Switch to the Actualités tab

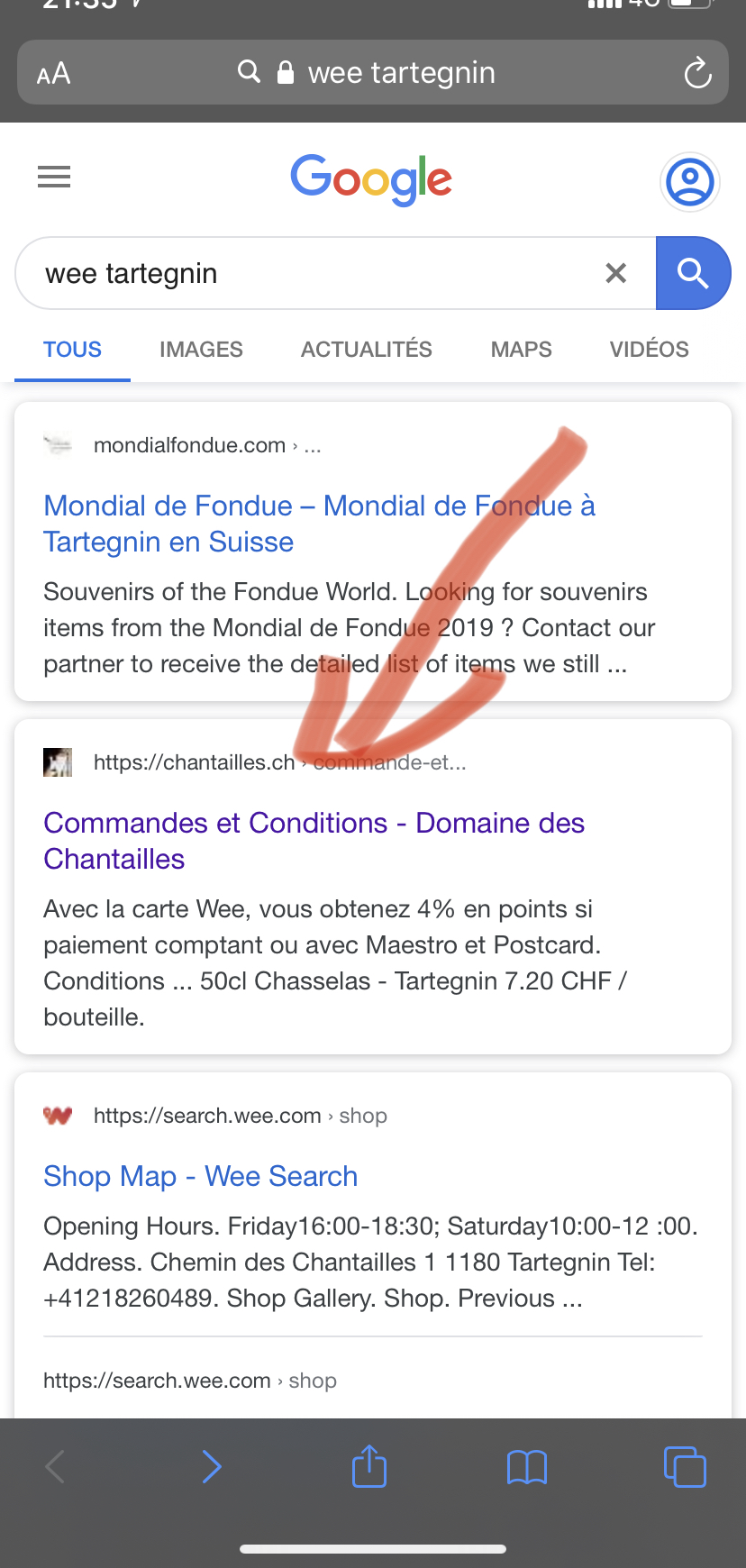click(367, 350)
